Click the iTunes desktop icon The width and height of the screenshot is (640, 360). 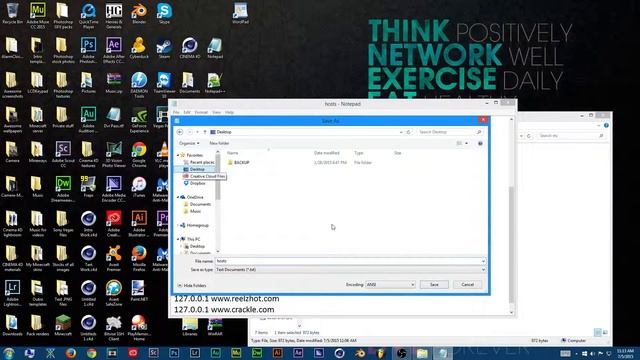click(139, 187)
